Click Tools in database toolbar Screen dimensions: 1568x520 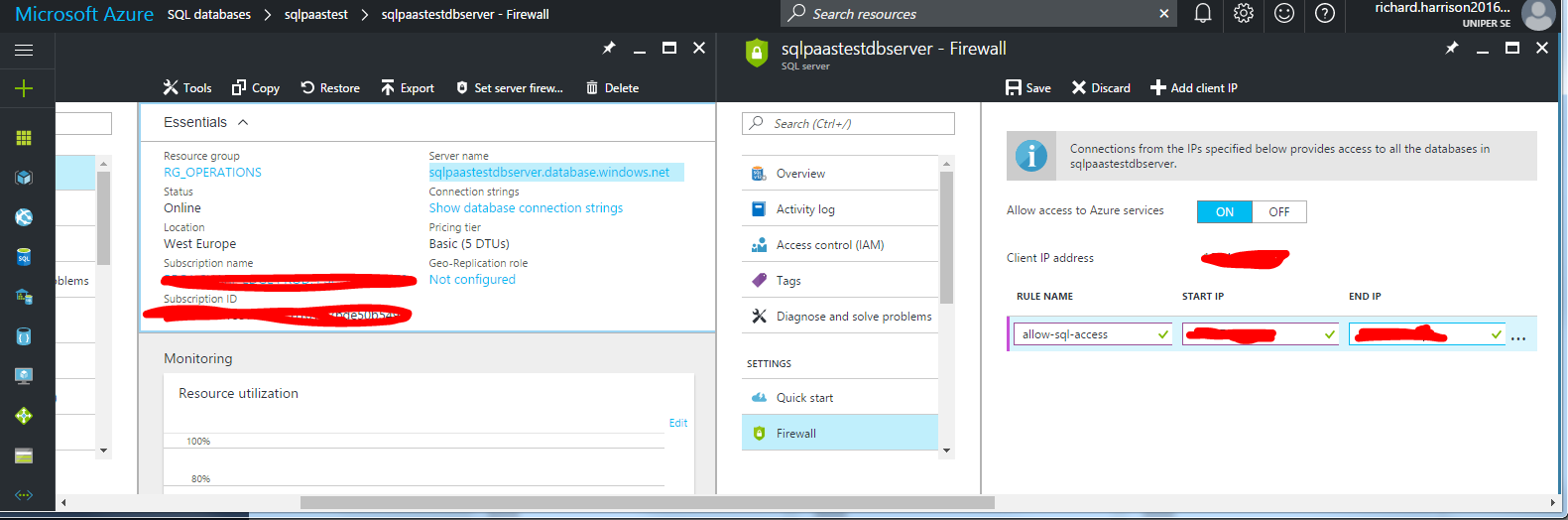187,88
